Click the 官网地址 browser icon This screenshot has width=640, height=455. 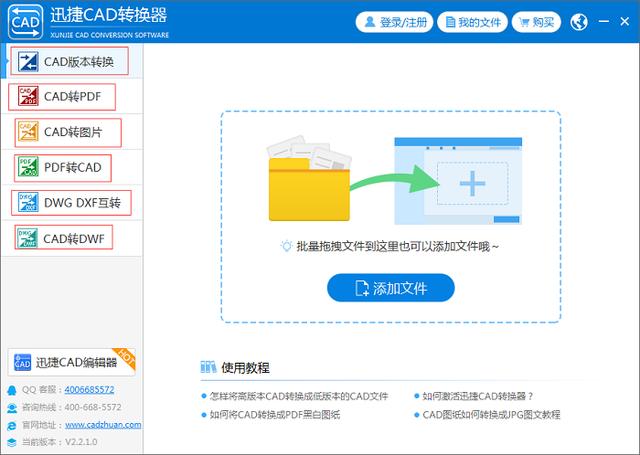pyautogui.click(x=12, y=425)
